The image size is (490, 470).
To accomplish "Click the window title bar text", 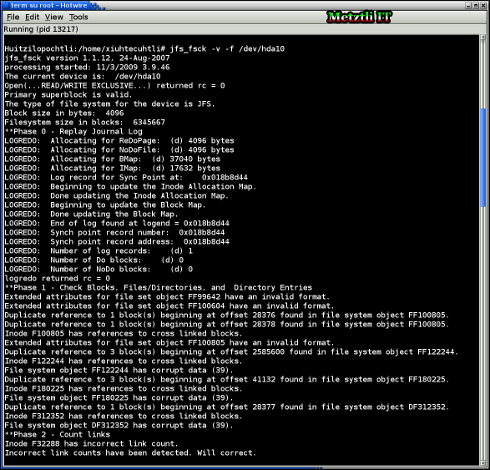I will [x=49, y=5].
